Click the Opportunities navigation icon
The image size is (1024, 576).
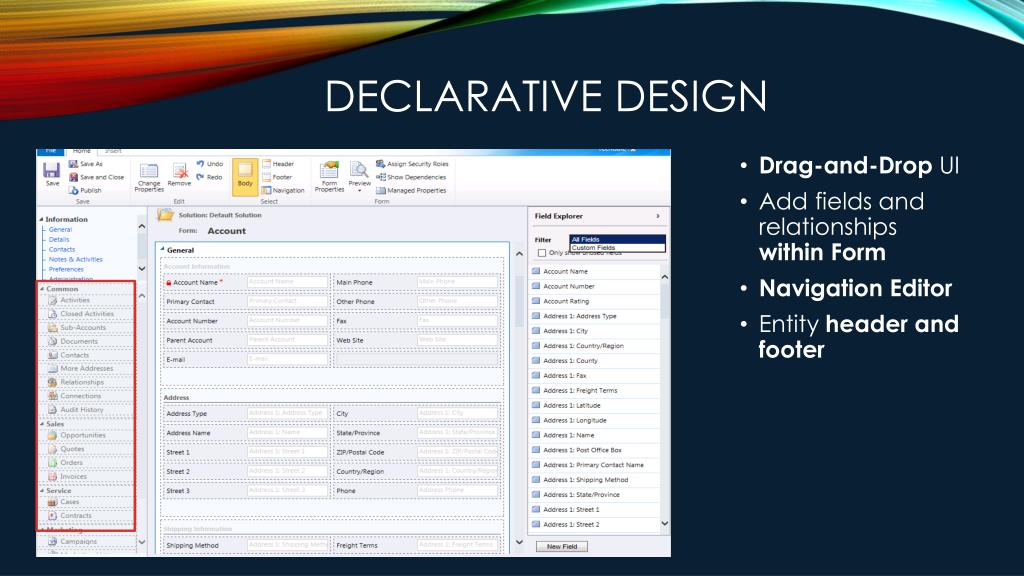[52, 435]
